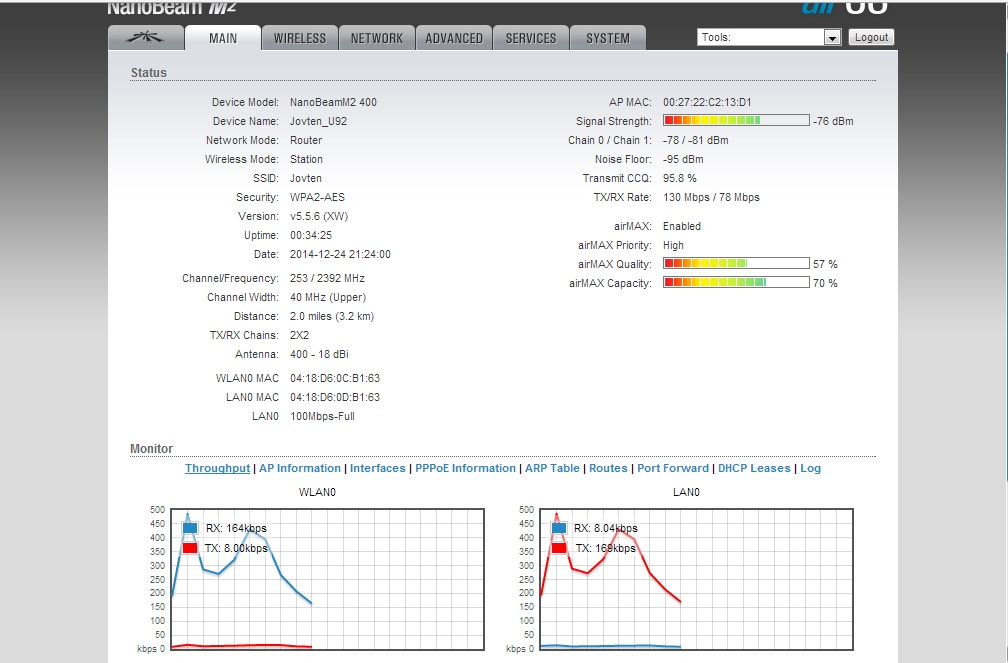Select the SERVICES tab

pos(531,38)
